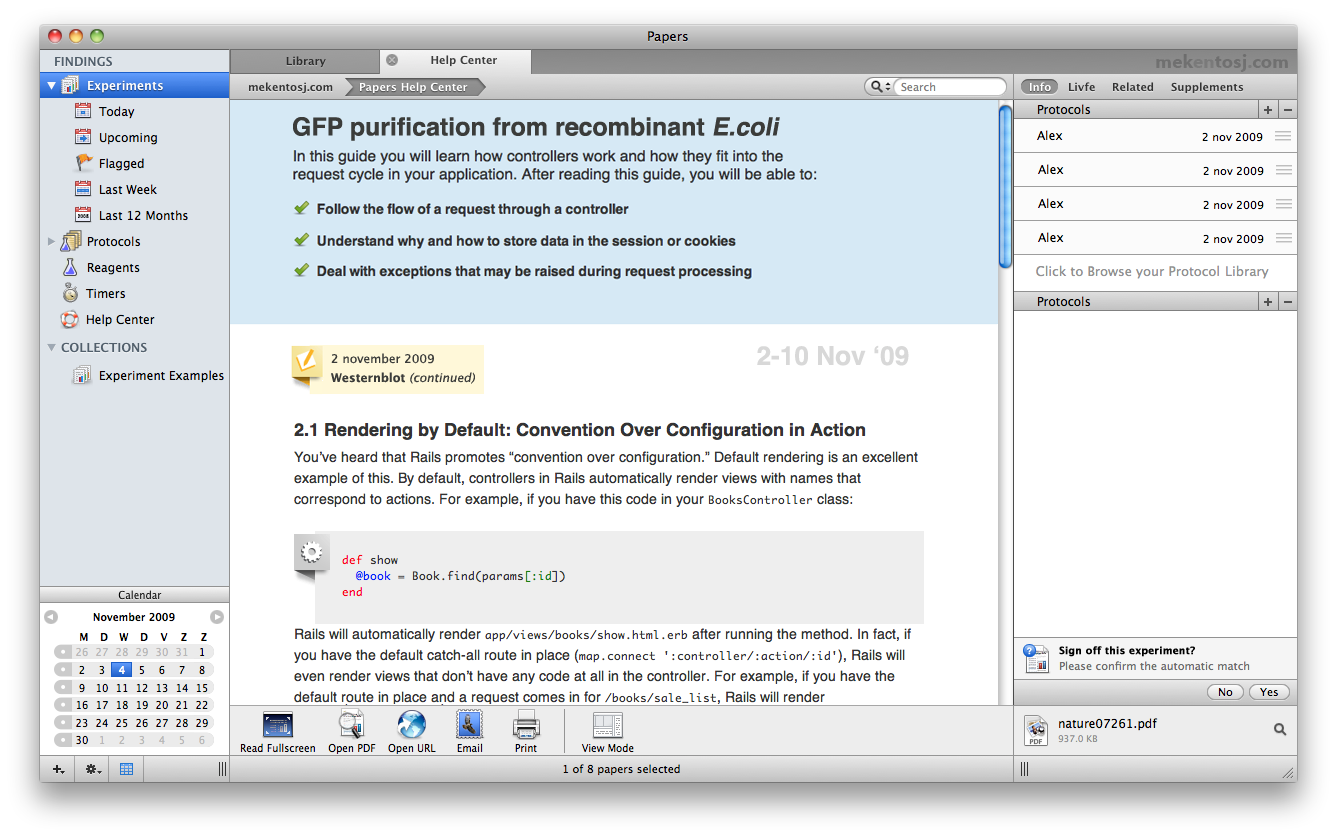
Task: Click the Print toolbar icon
Action: (526, 726)
